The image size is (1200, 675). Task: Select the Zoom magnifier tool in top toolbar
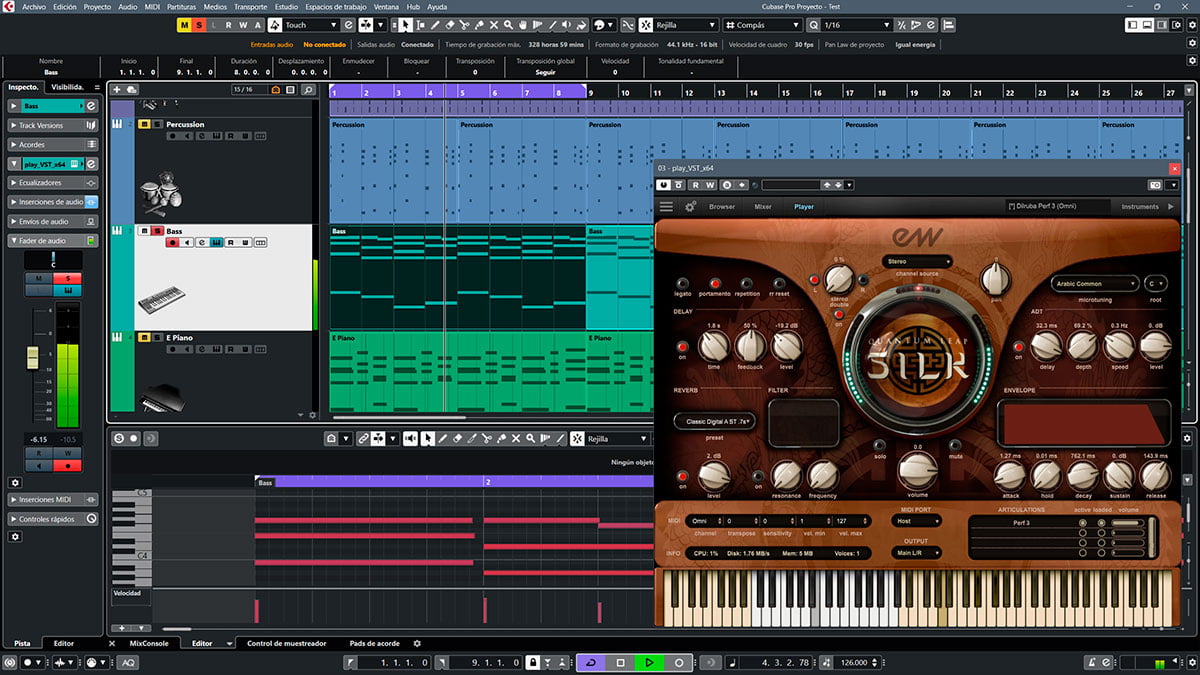tap(509, 24)
